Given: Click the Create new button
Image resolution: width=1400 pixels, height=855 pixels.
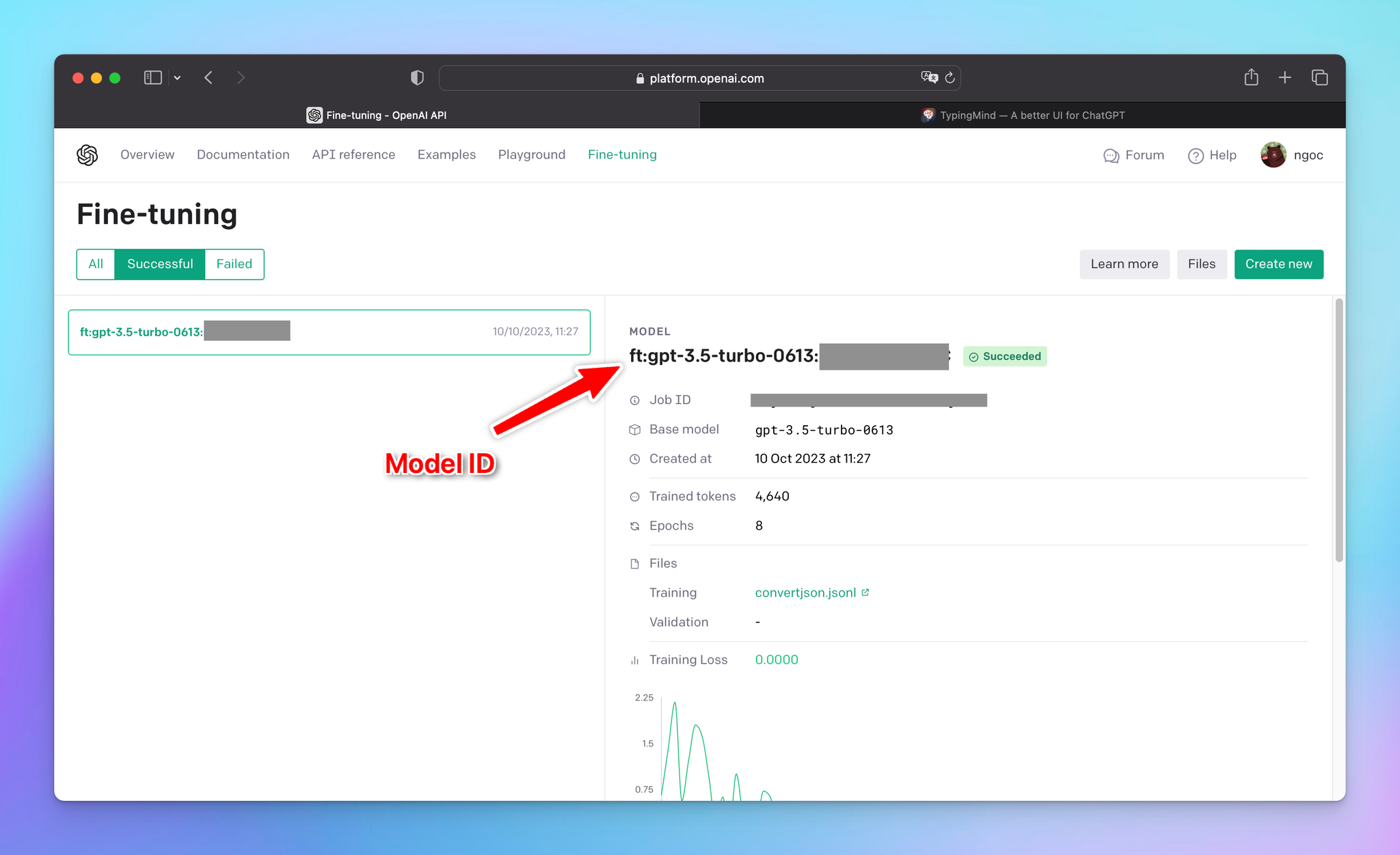Looking at the screenshot, I should (x=1280, y=264).
